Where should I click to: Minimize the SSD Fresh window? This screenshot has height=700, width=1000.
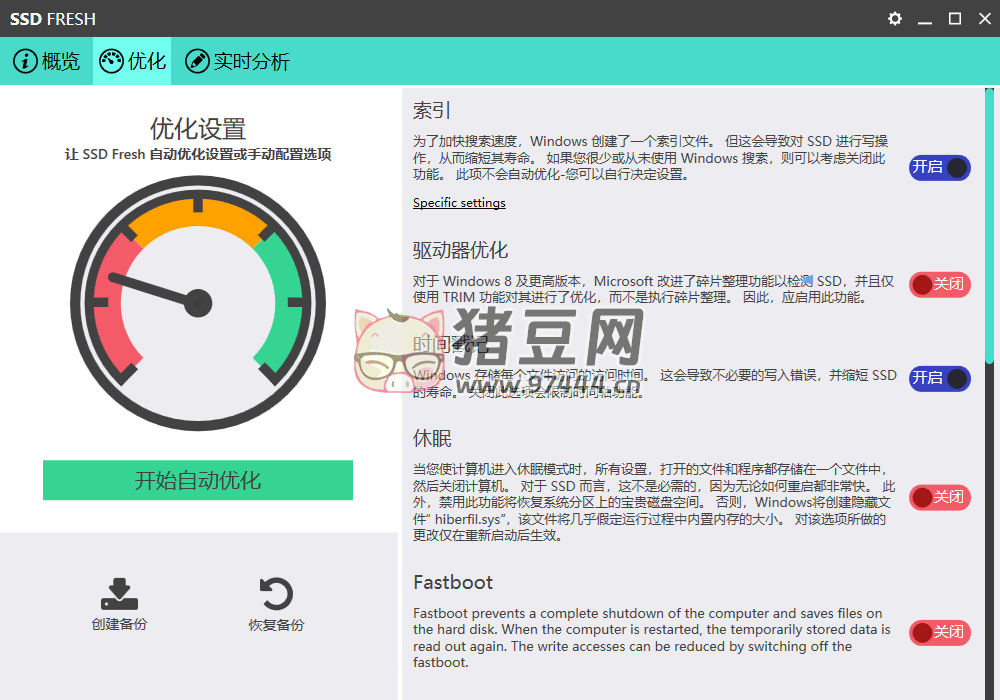click(x=925, y=19)
